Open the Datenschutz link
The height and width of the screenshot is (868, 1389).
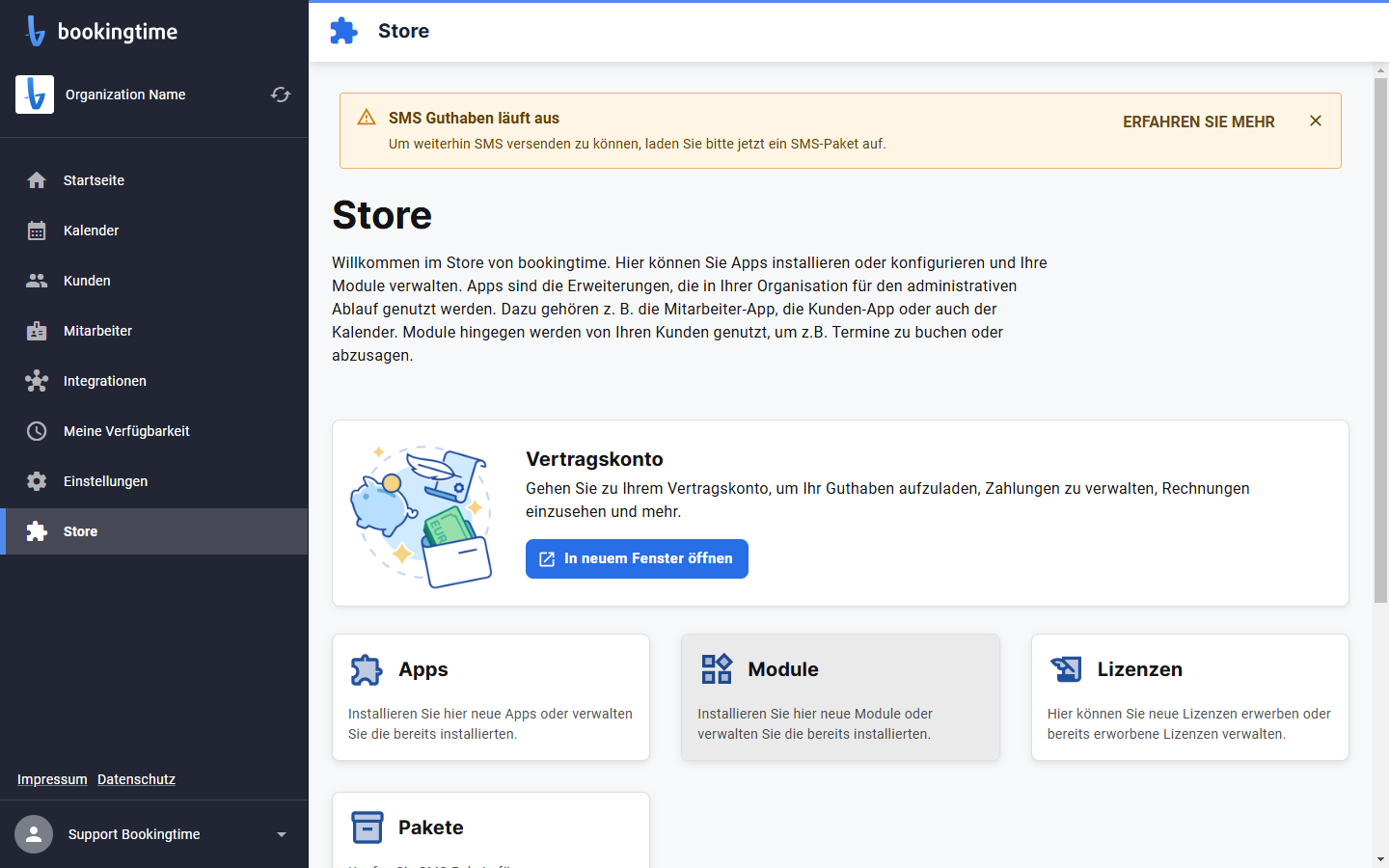click(136, 779)
